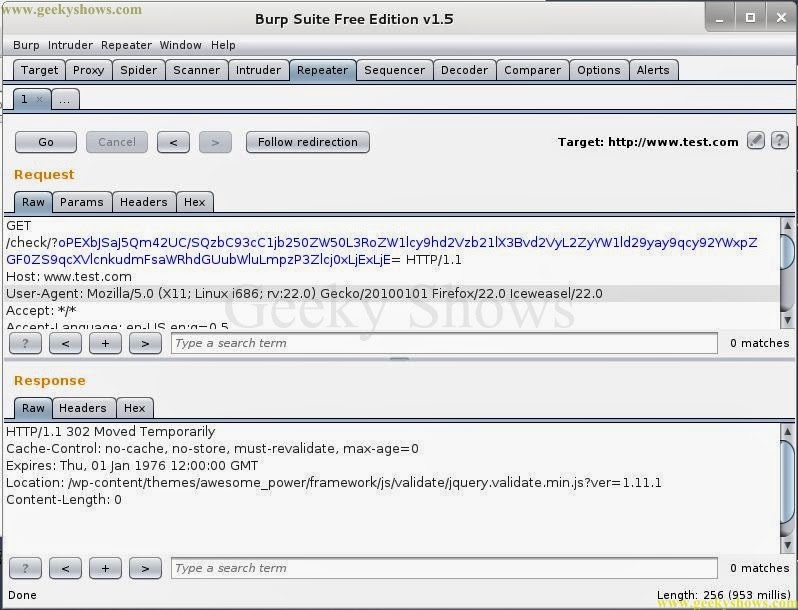Send request with Go button
The image size is (798, 610).
tap(46, 142)
